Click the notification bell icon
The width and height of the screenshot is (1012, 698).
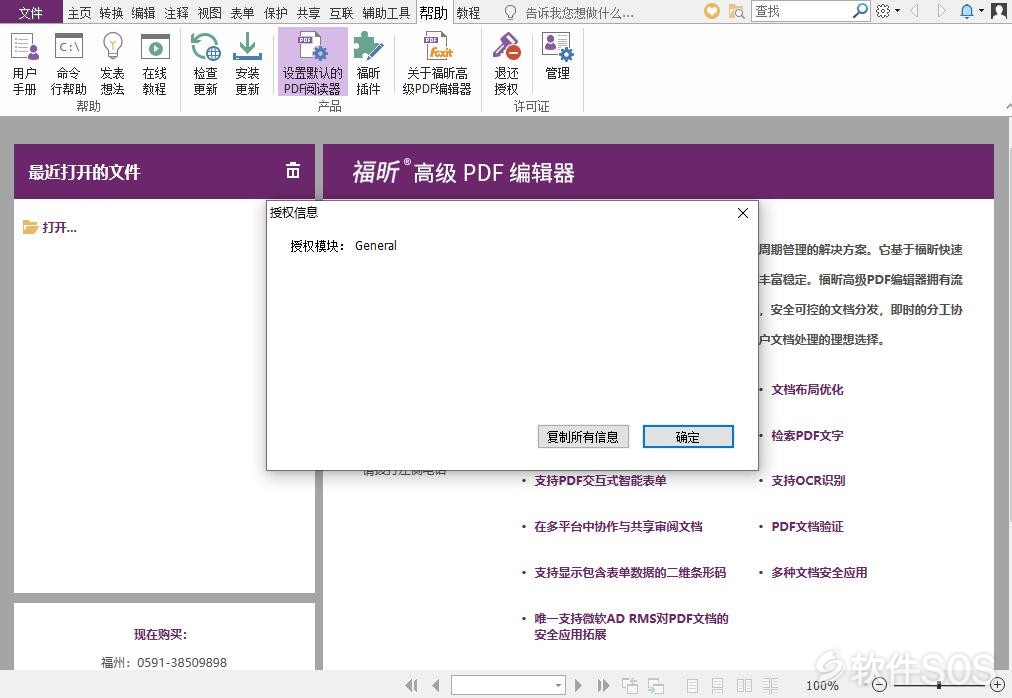tap(967, 11)
